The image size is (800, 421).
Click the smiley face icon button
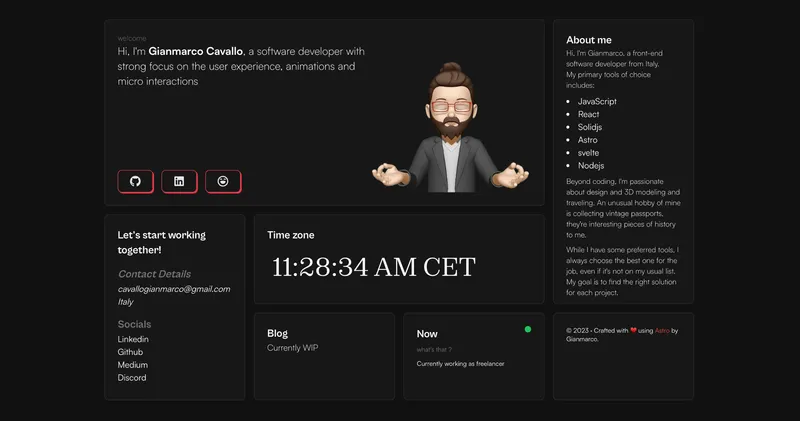223,181
